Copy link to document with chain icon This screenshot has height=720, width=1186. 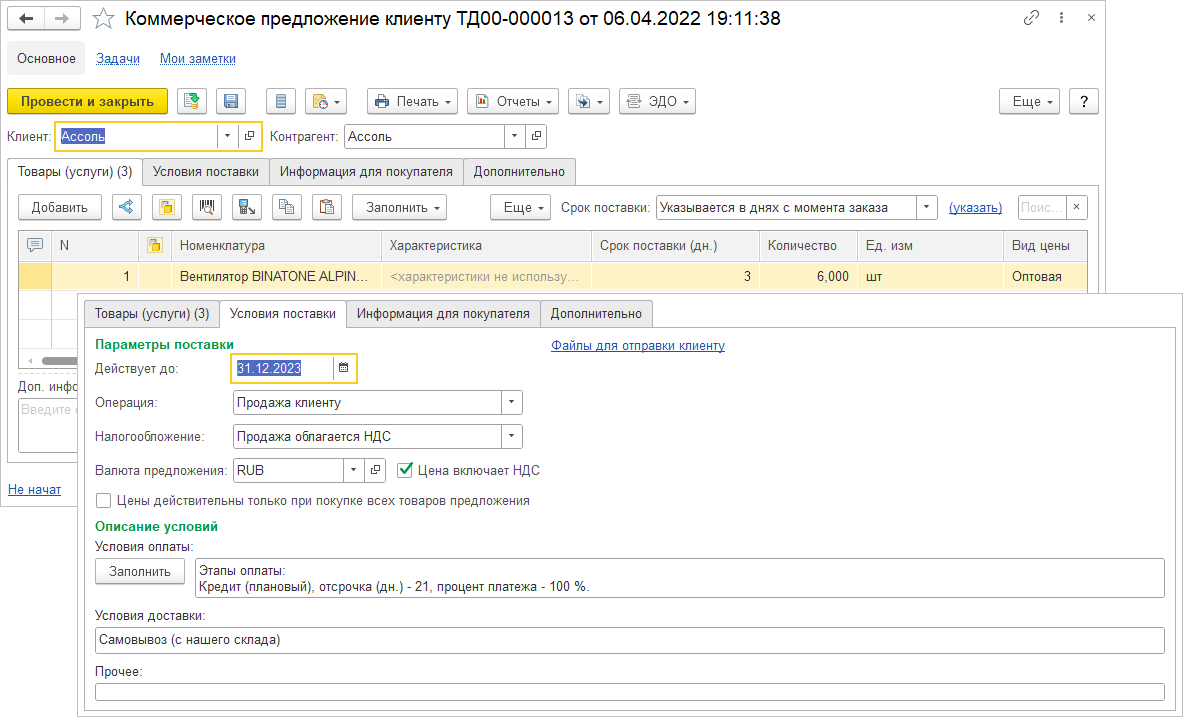click(x=1031, y=17)
